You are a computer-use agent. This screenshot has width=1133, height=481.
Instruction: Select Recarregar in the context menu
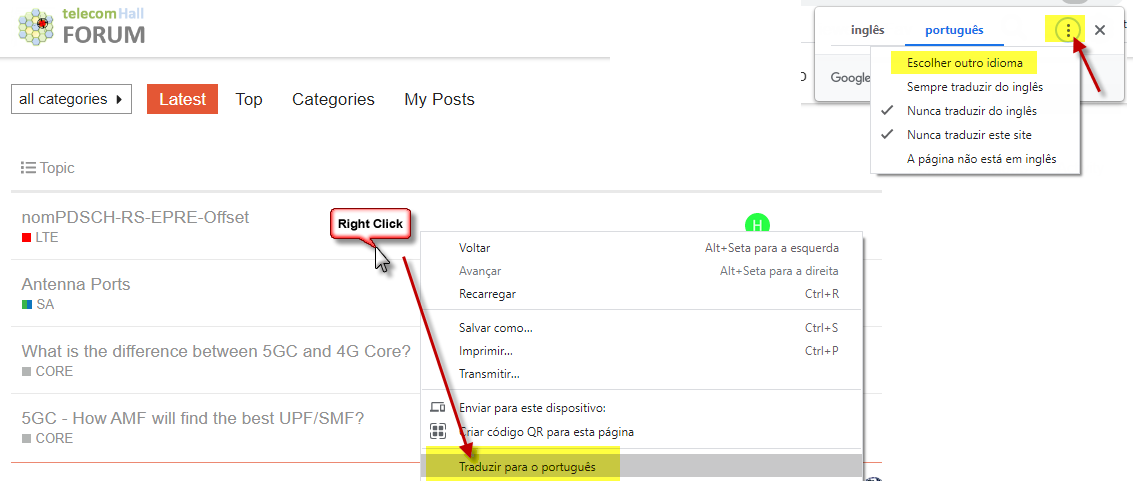click(x=487, y=294)
